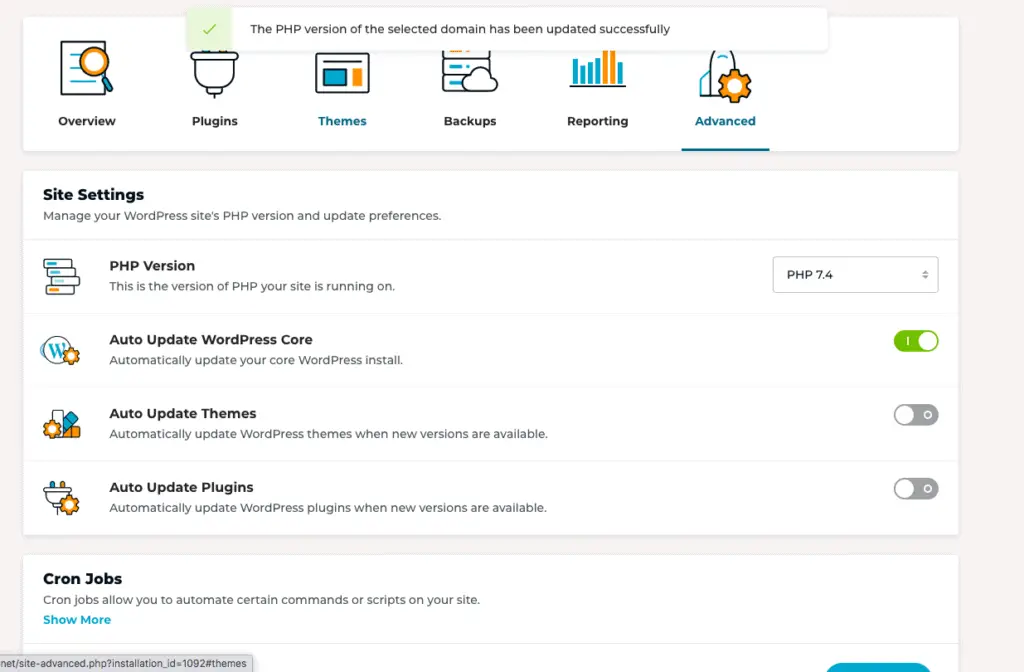
Task: Open the Overview magnifier icon
Action: [86, 68]
